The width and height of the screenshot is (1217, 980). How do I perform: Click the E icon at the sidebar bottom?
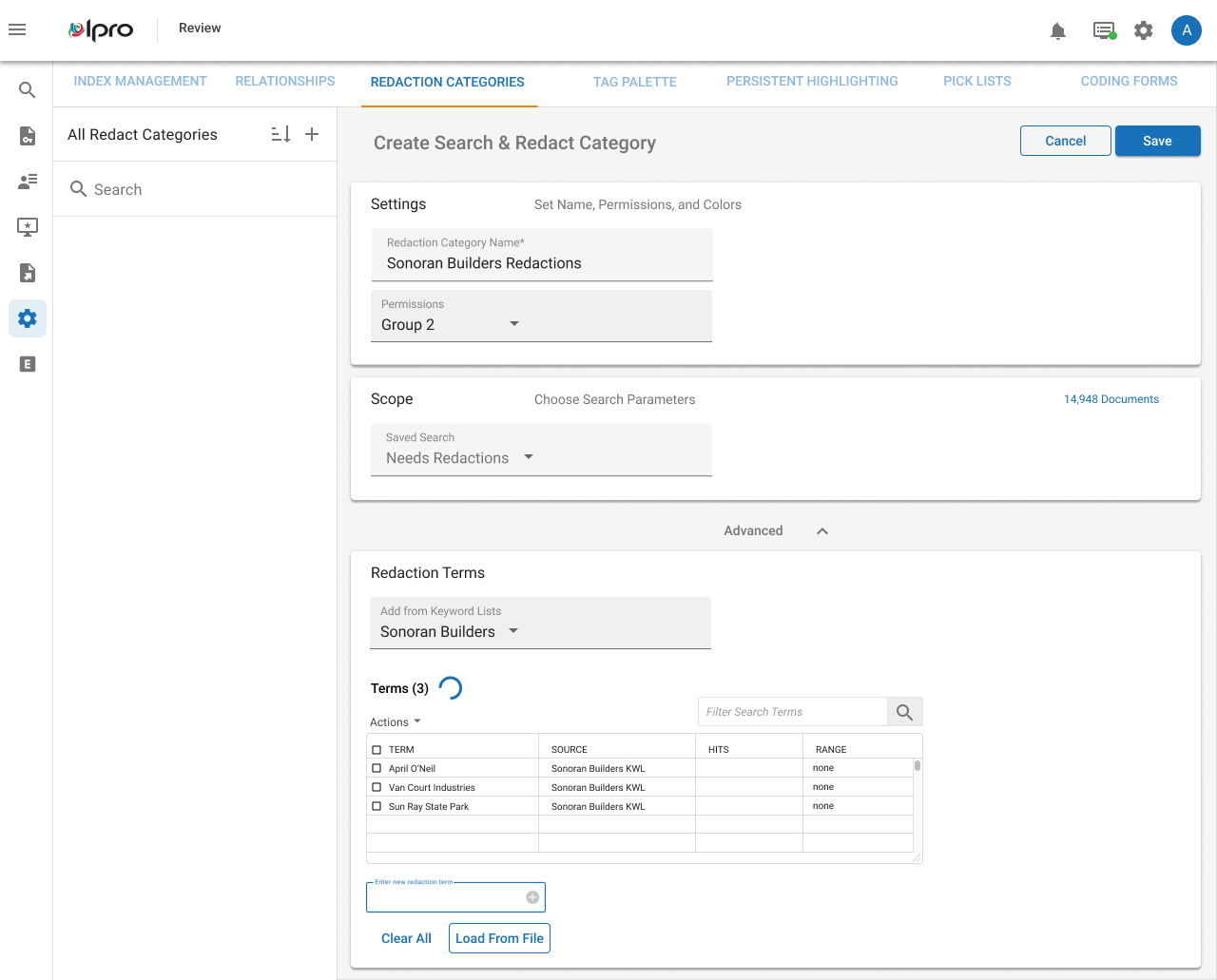pyautogui.click(x=27, y=364)
